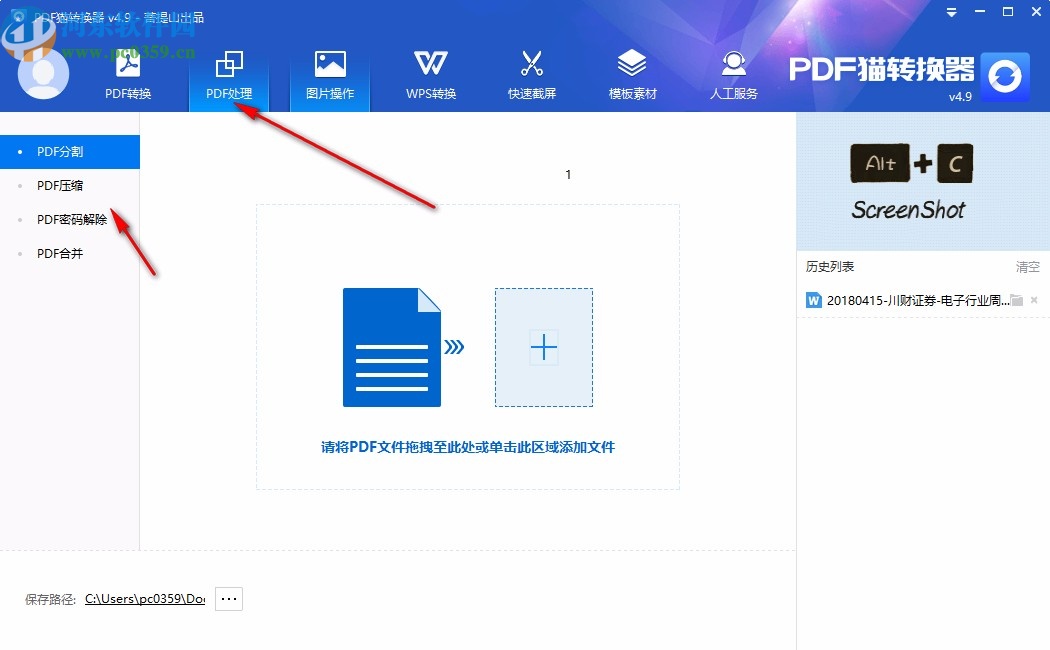Screen dimensions: 1050x650
Task: Select PDF压缩 in the sidebar
Action: click(62, 185)
